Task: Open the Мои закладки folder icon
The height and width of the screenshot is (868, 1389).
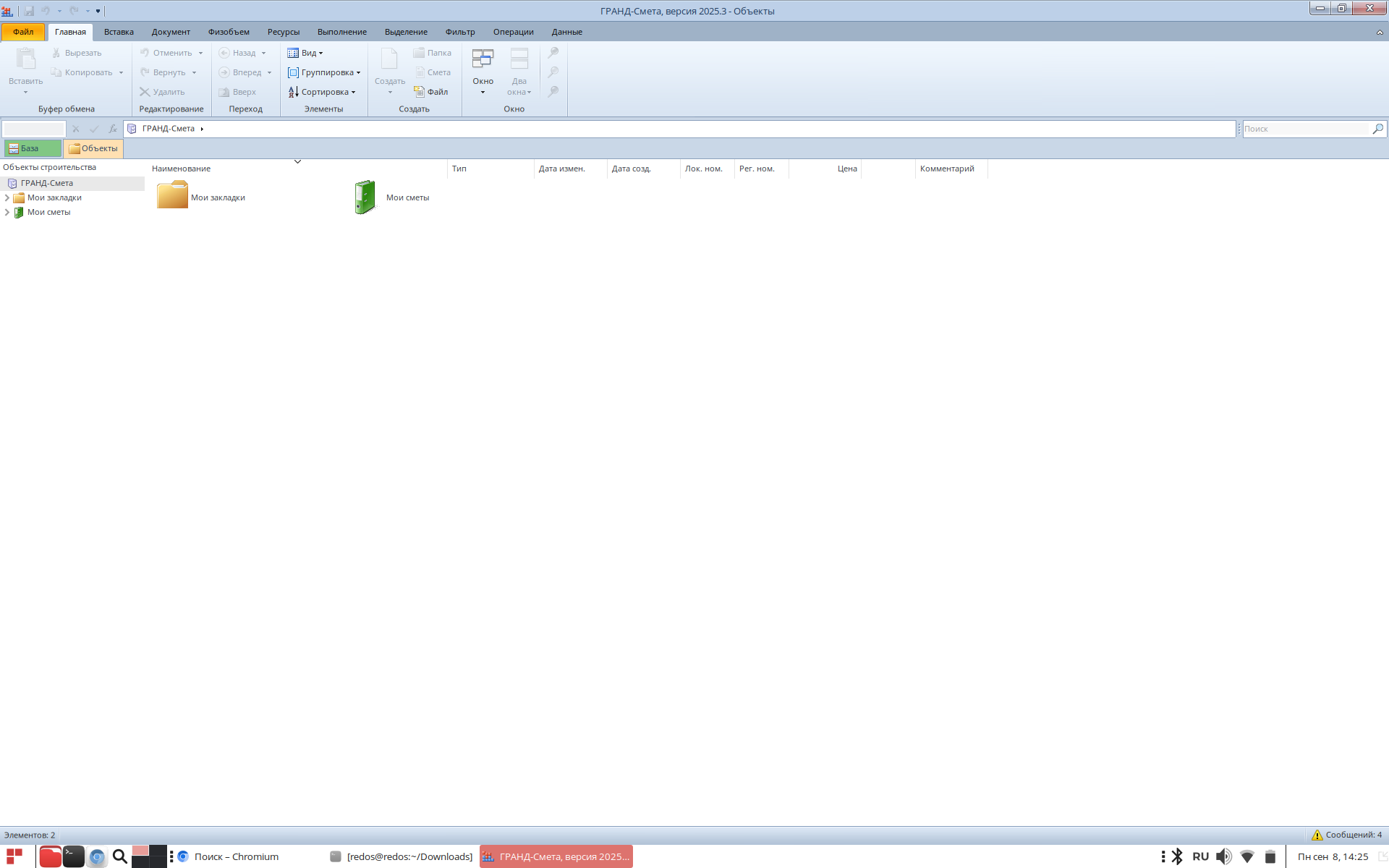Action: pyautogui.click(x=172, y=195)
